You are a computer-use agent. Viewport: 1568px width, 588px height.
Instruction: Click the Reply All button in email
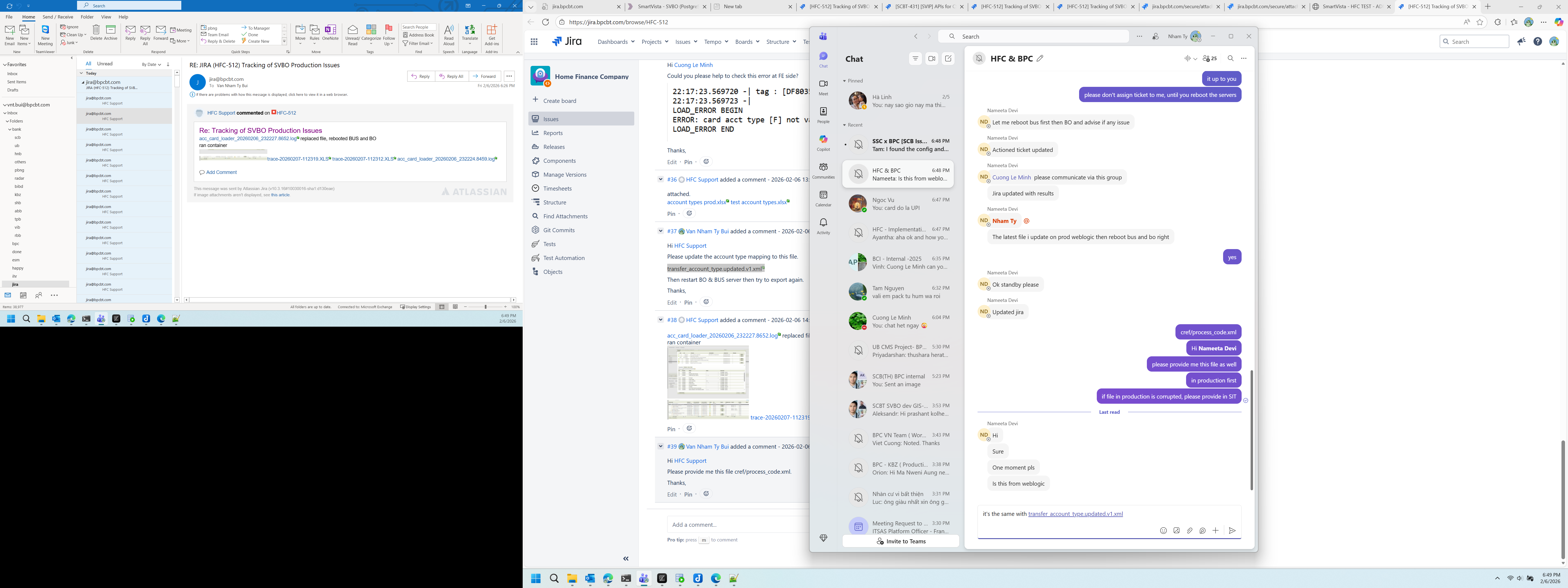tap(452, 77)
